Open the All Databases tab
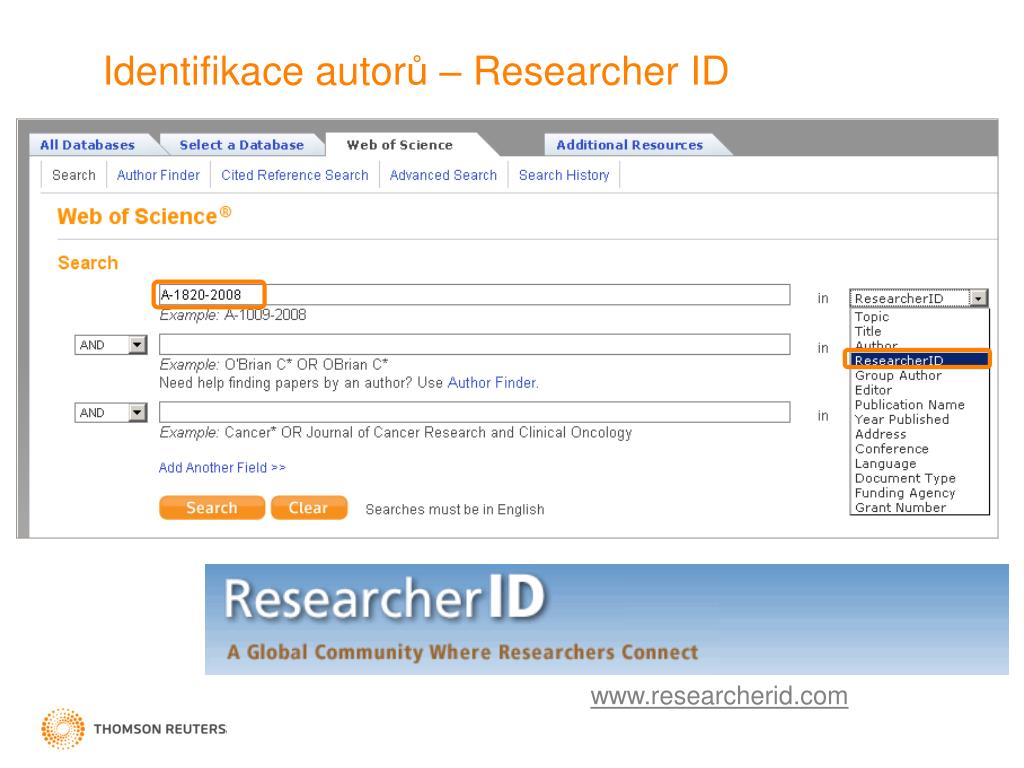1024x768 pixels. point(88,145)
